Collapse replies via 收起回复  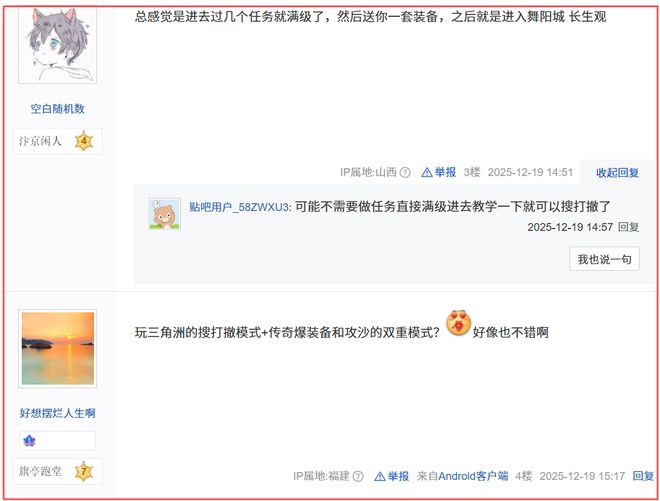point(617,173)
